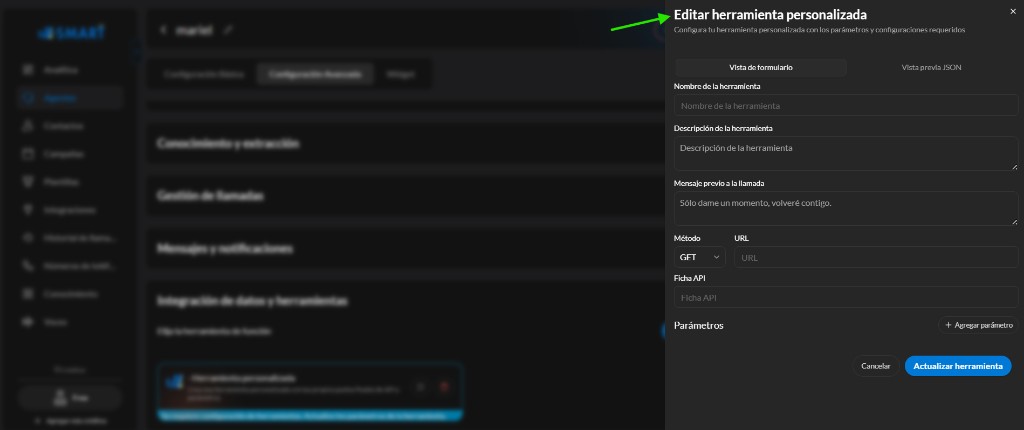Expand the Conocimiento y extracción section
Image resolution: width=1024 pixels, height=430 pixels.
(405, 143)
